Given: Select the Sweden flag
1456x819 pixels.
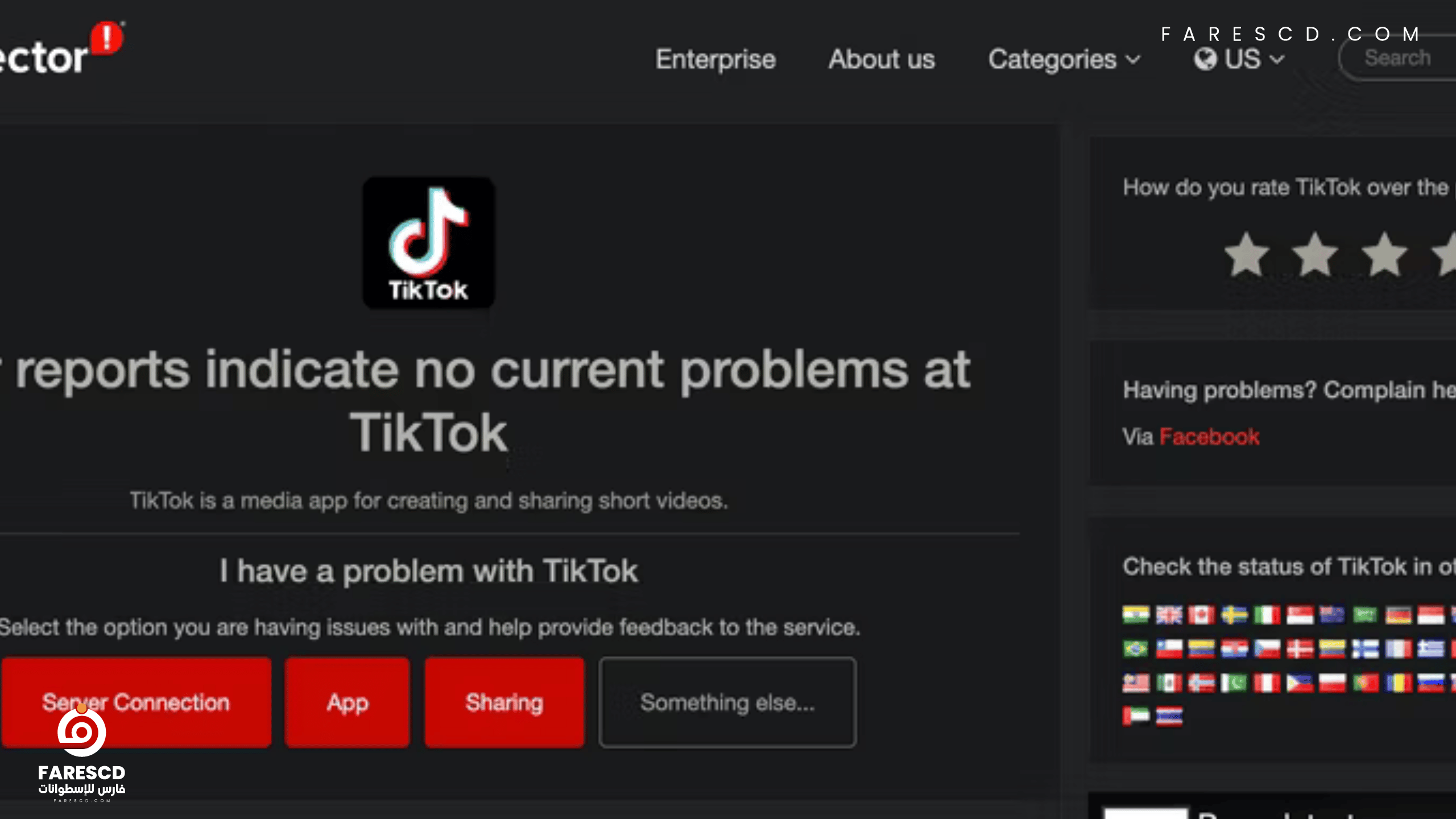Looking at the screenshot, I should point(1234,615).
